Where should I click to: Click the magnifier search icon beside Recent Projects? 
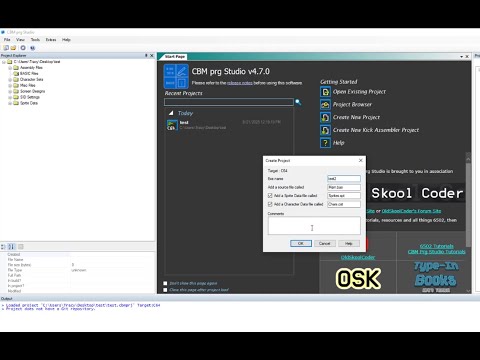(298, 102)
